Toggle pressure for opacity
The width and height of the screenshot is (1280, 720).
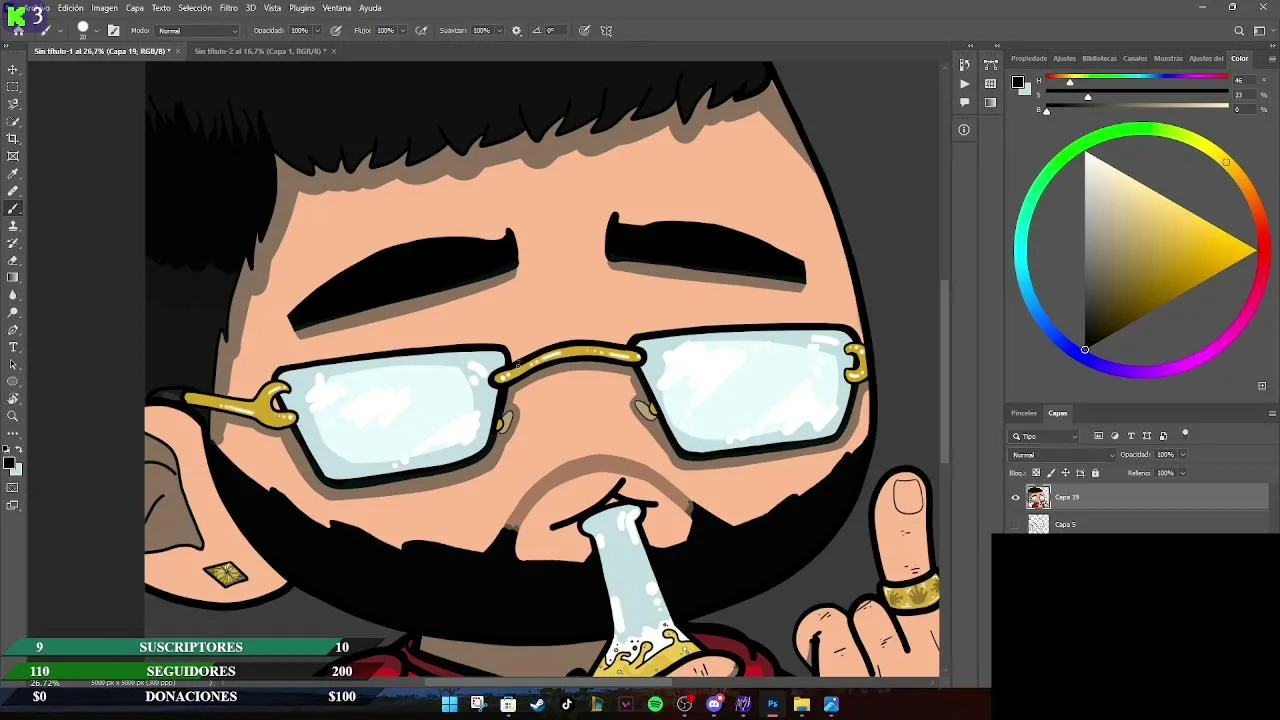pyautogui.click(x=335, y=31)
